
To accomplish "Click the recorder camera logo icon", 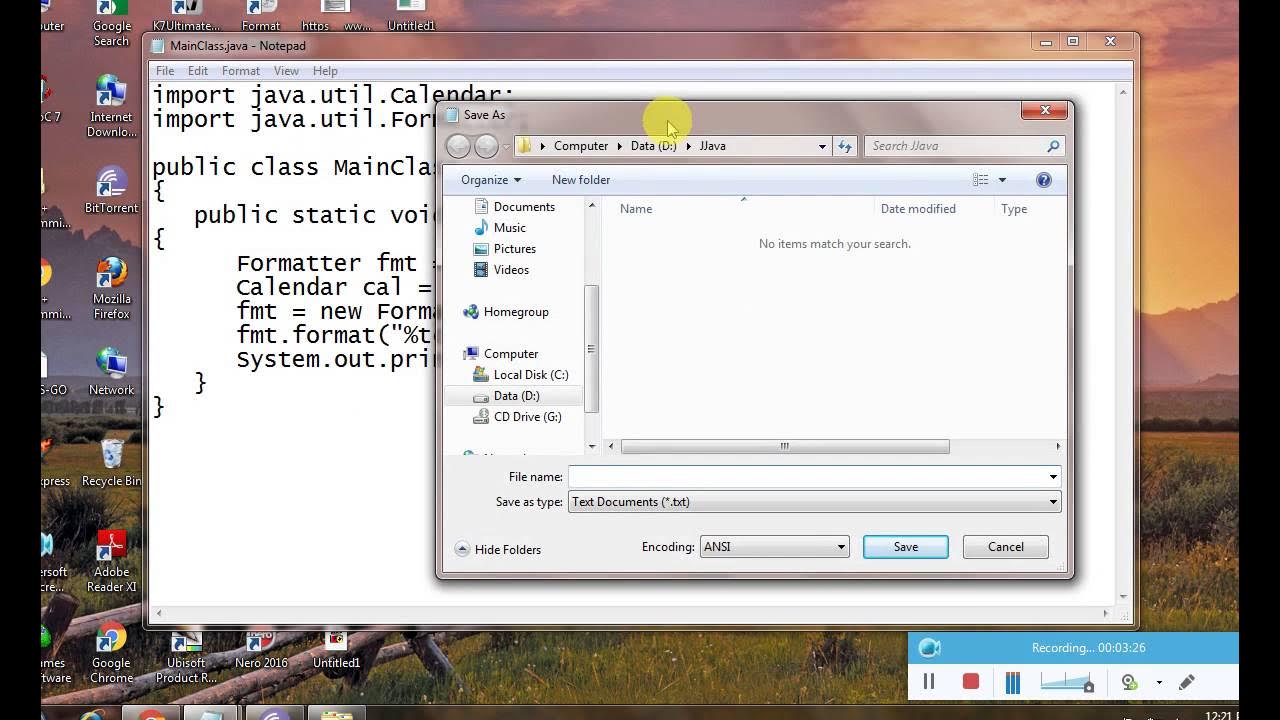I will coord(929,648).
